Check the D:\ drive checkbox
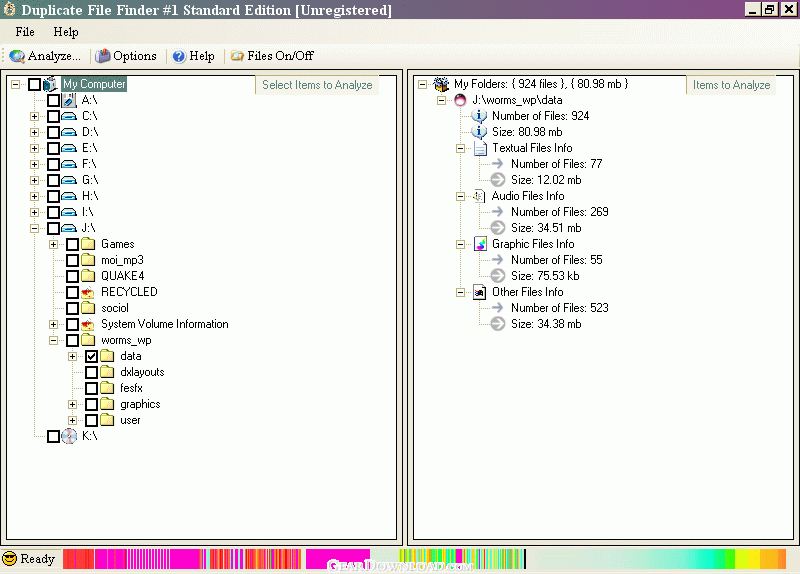This screenshot has height=574, width=800. tap(53, 132)
